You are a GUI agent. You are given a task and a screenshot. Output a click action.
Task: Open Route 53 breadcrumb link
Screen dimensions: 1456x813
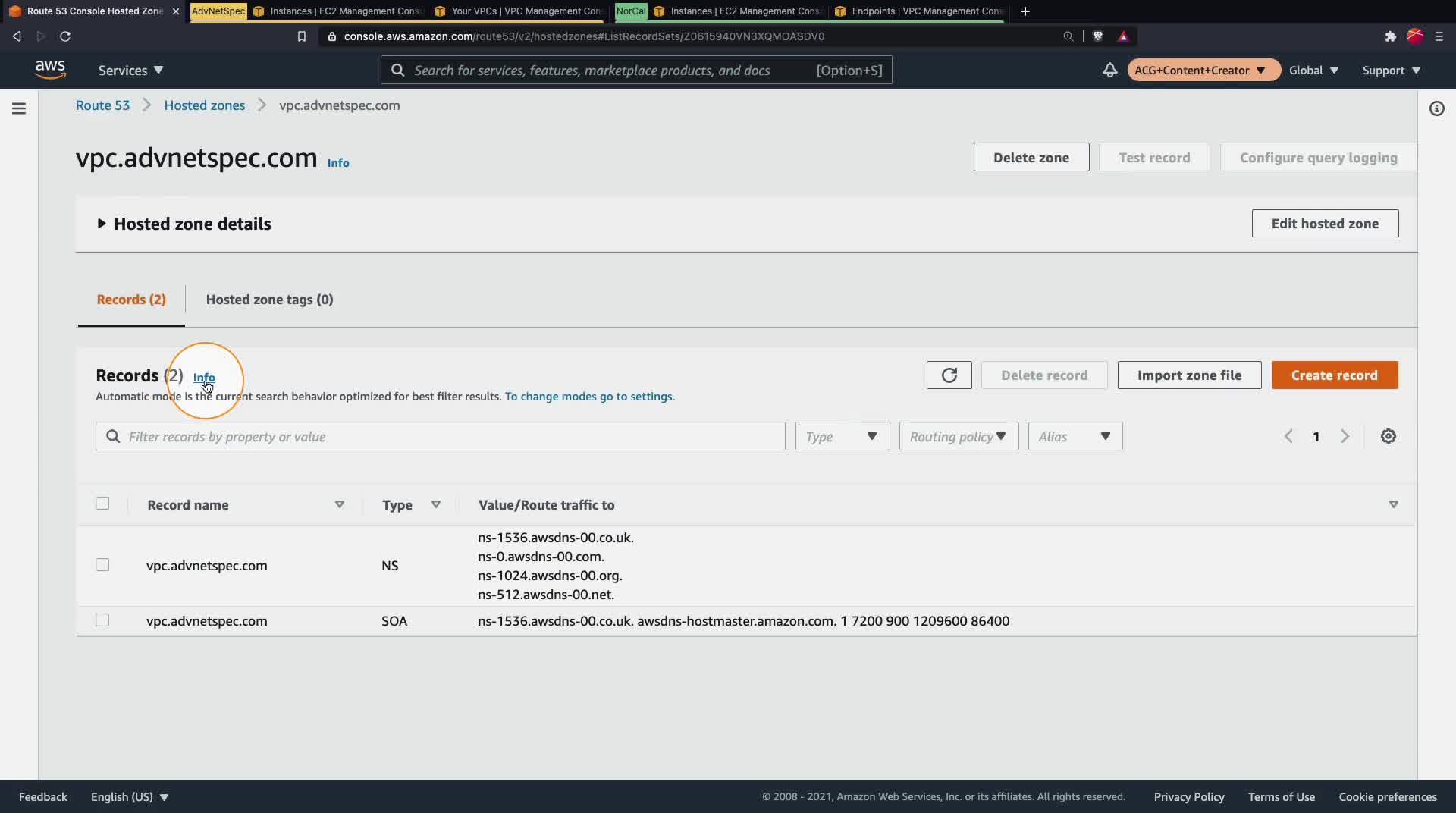[102, 105]
